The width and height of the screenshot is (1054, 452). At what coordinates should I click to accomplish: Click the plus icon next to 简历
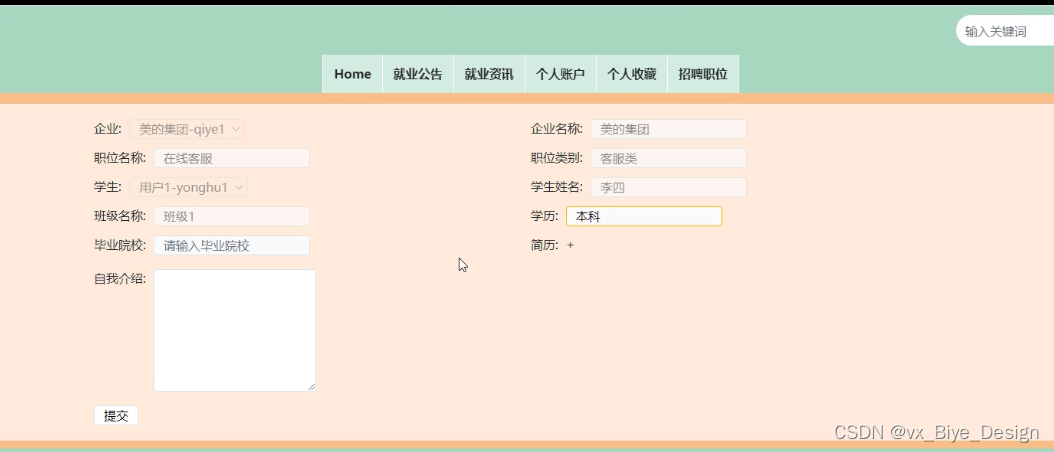(x=571, y=246)
